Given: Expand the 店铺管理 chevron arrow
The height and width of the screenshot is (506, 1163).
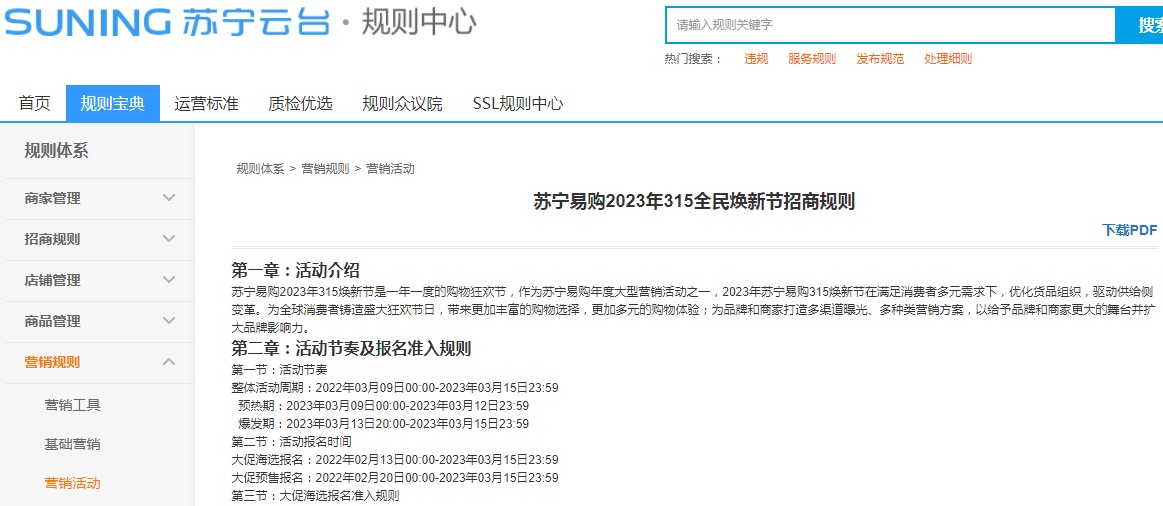Looking at the screenshot, I should point(169,280).
